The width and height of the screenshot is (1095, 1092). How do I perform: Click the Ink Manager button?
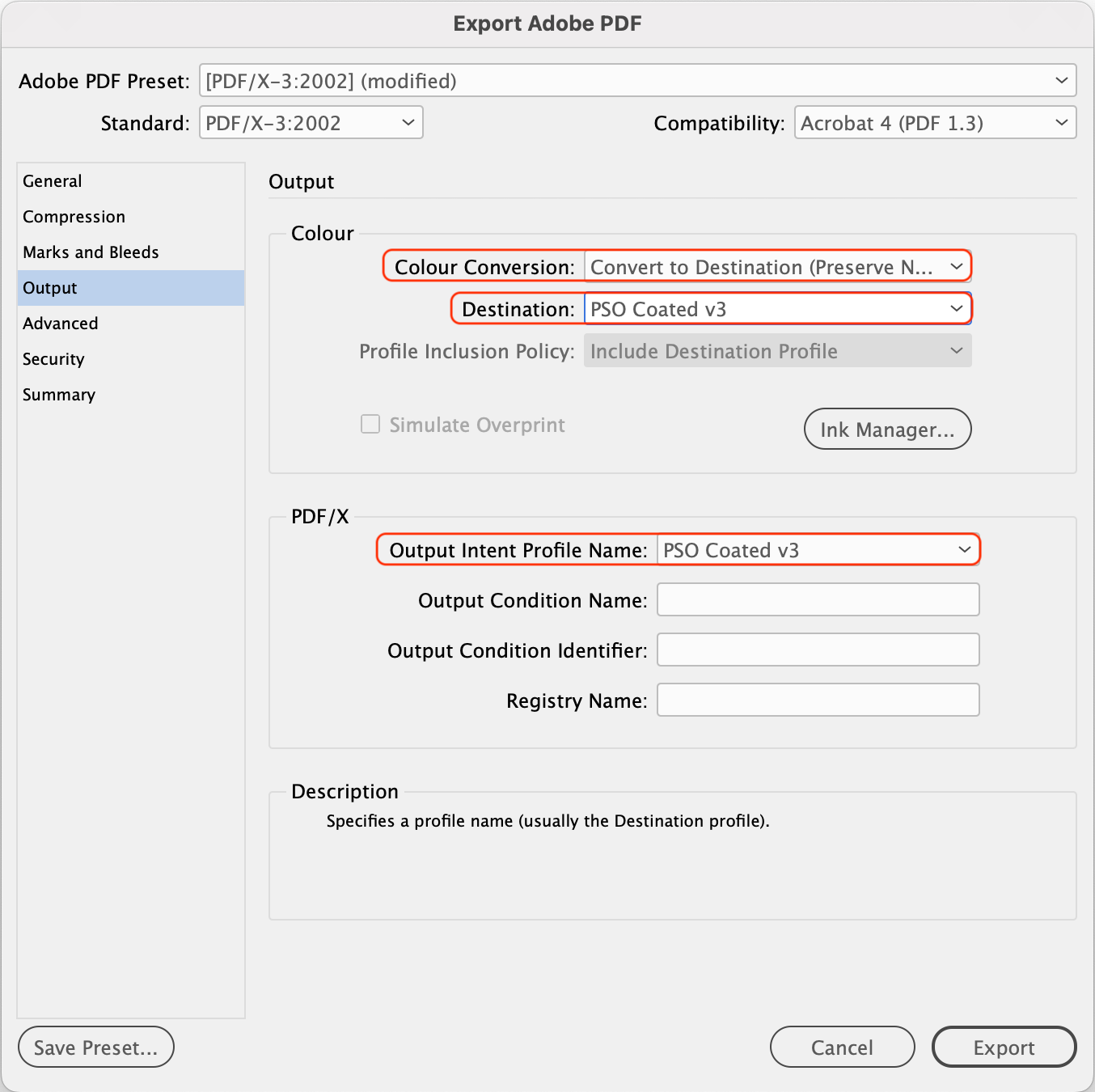pos(887,430)
